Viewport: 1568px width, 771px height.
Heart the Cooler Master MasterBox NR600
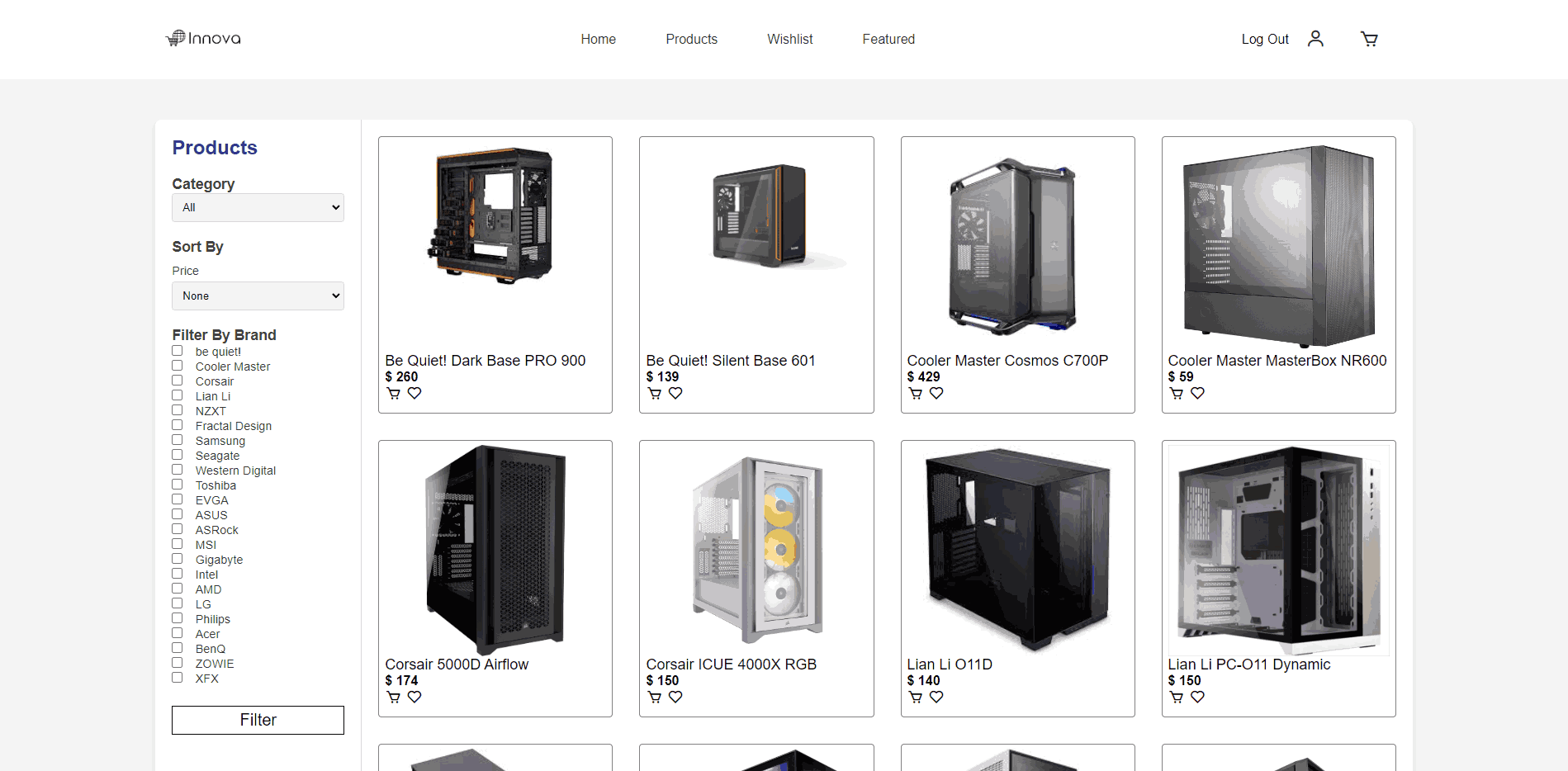click(x=1197, y=394)
